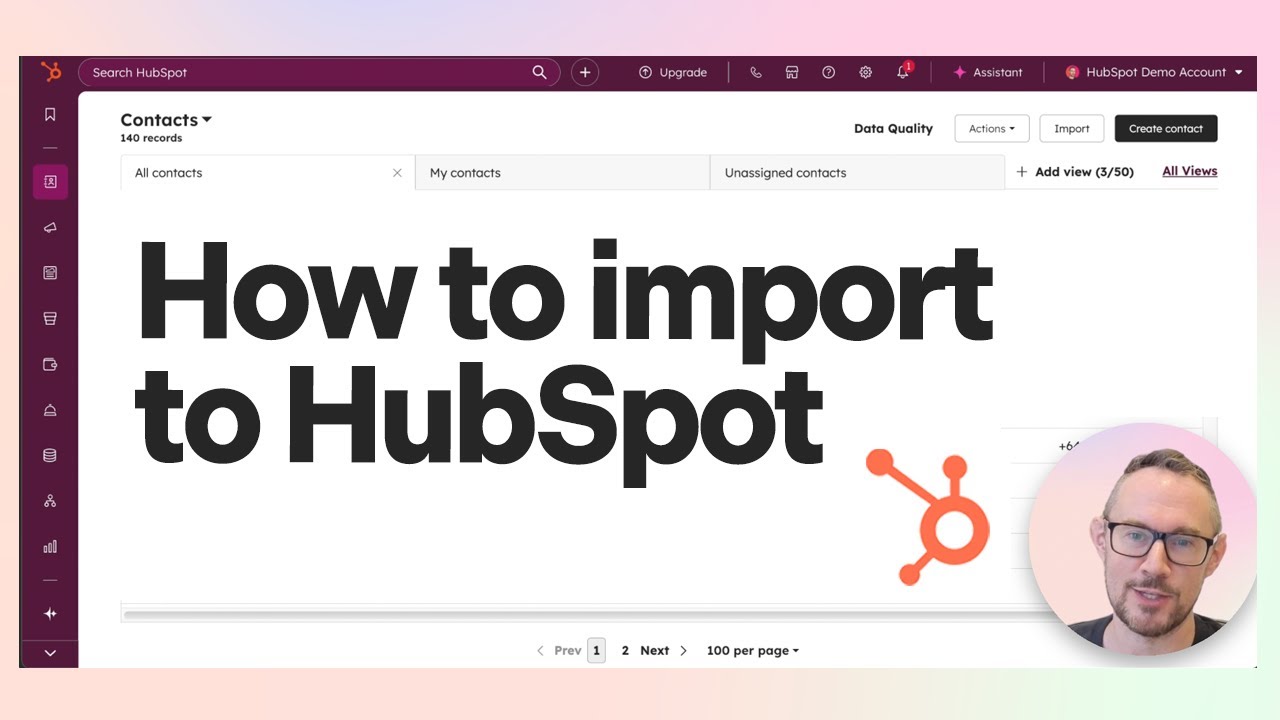Click the HubSpot sprocket logo
Image resolution: width=1280 pixels, height=720 pixels.
[50, 72]
